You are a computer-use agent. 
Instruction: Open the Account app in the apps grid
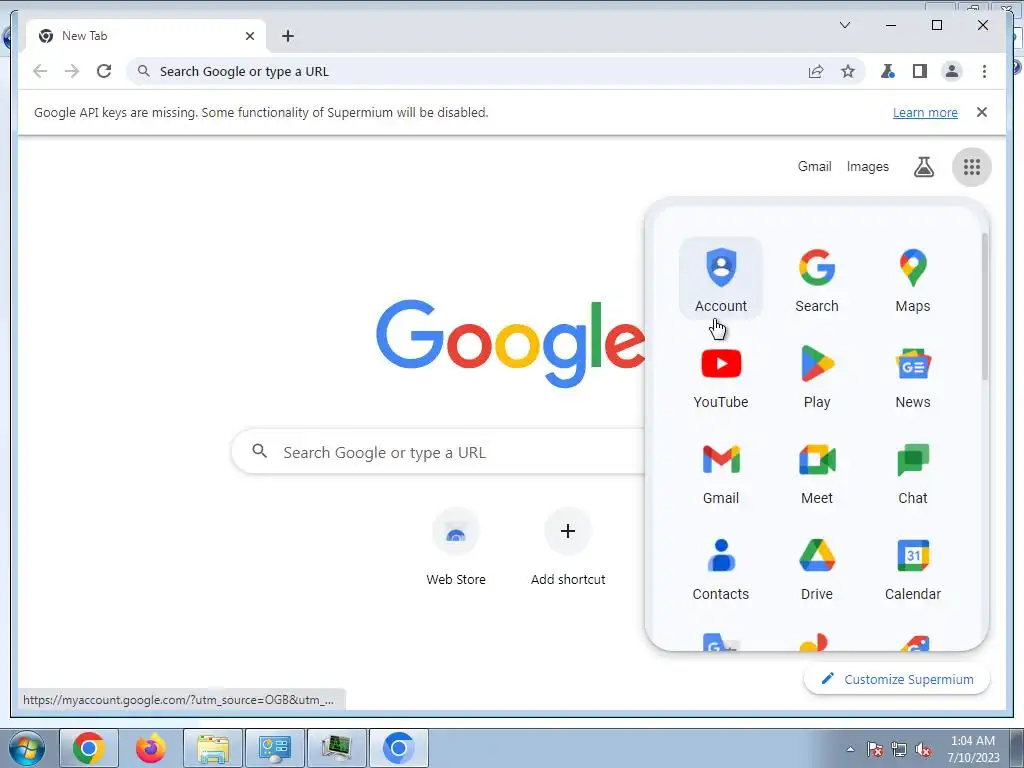(720, 279)
